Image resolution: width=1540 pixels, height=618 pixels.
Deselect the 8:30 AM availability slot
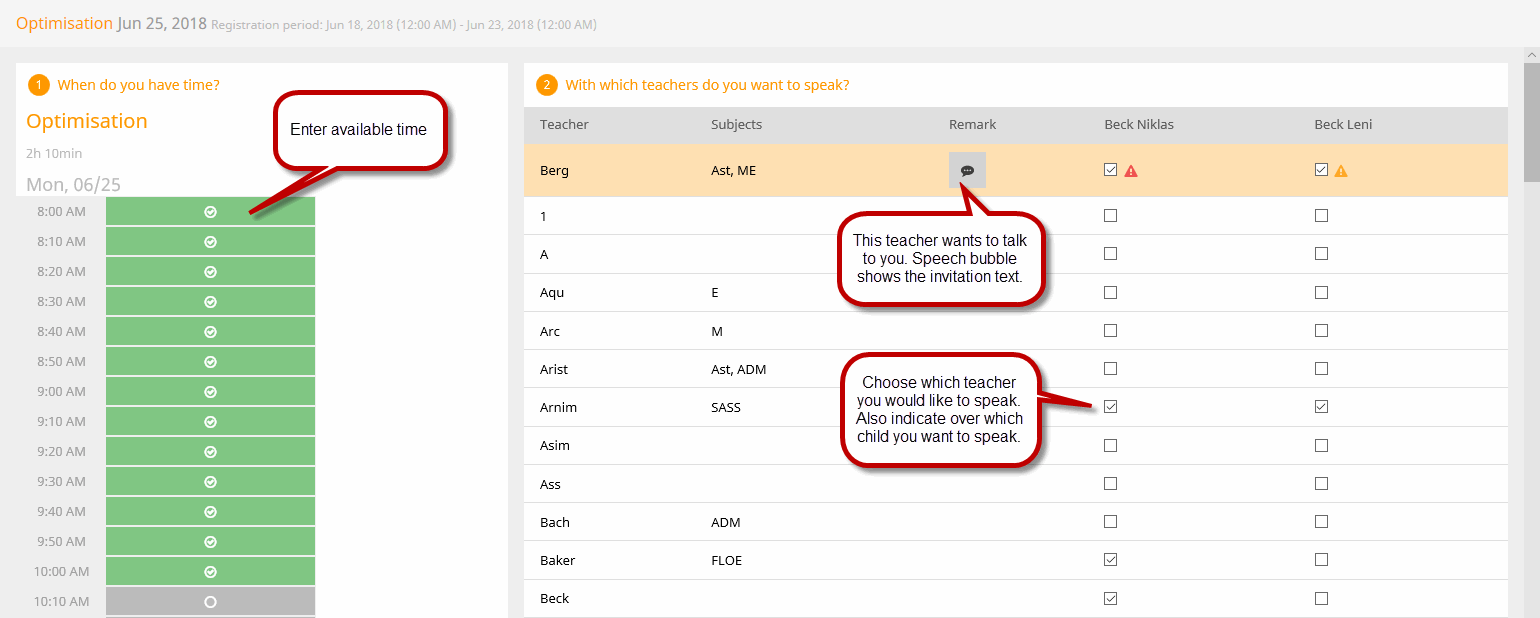(210, 301)
